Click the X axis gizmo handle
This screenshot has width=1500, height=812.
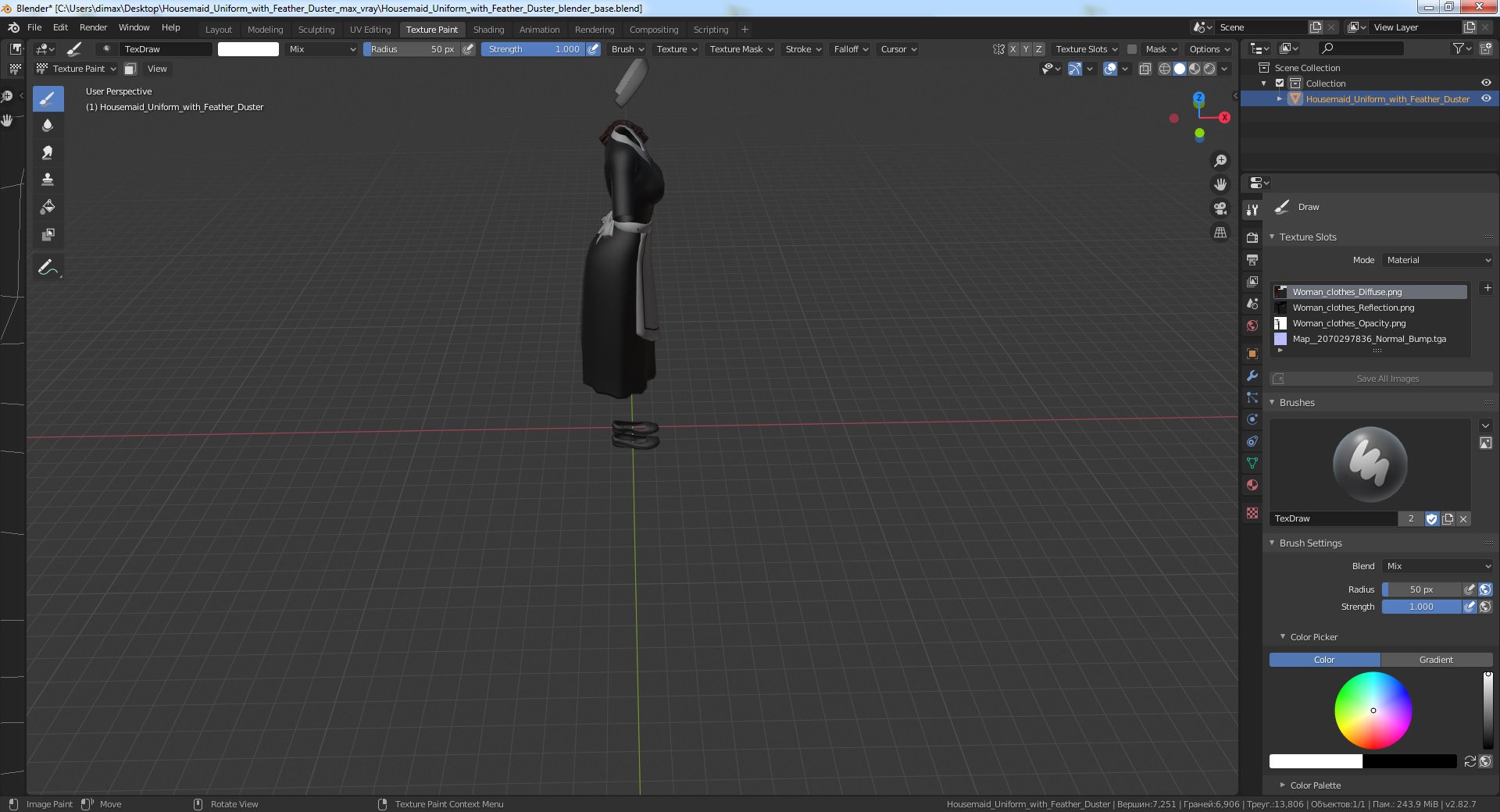coord(1224,117)
